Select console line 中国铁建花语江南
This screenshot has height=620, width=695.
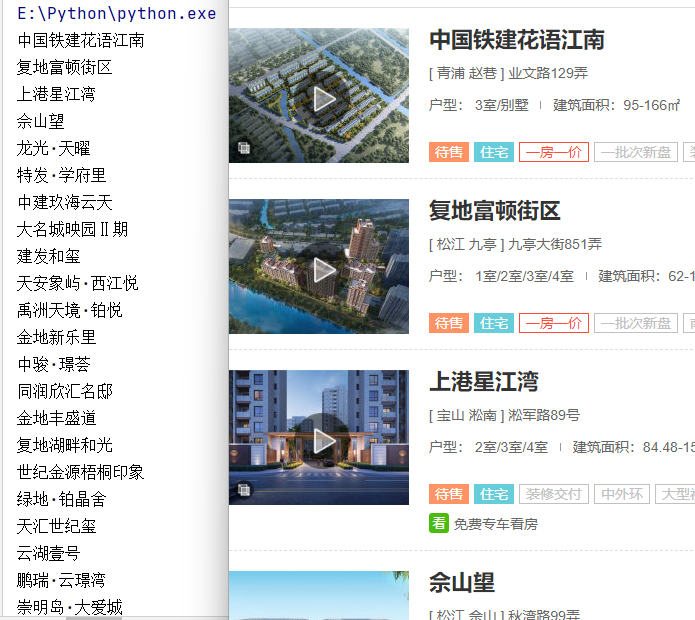point(81,40)
